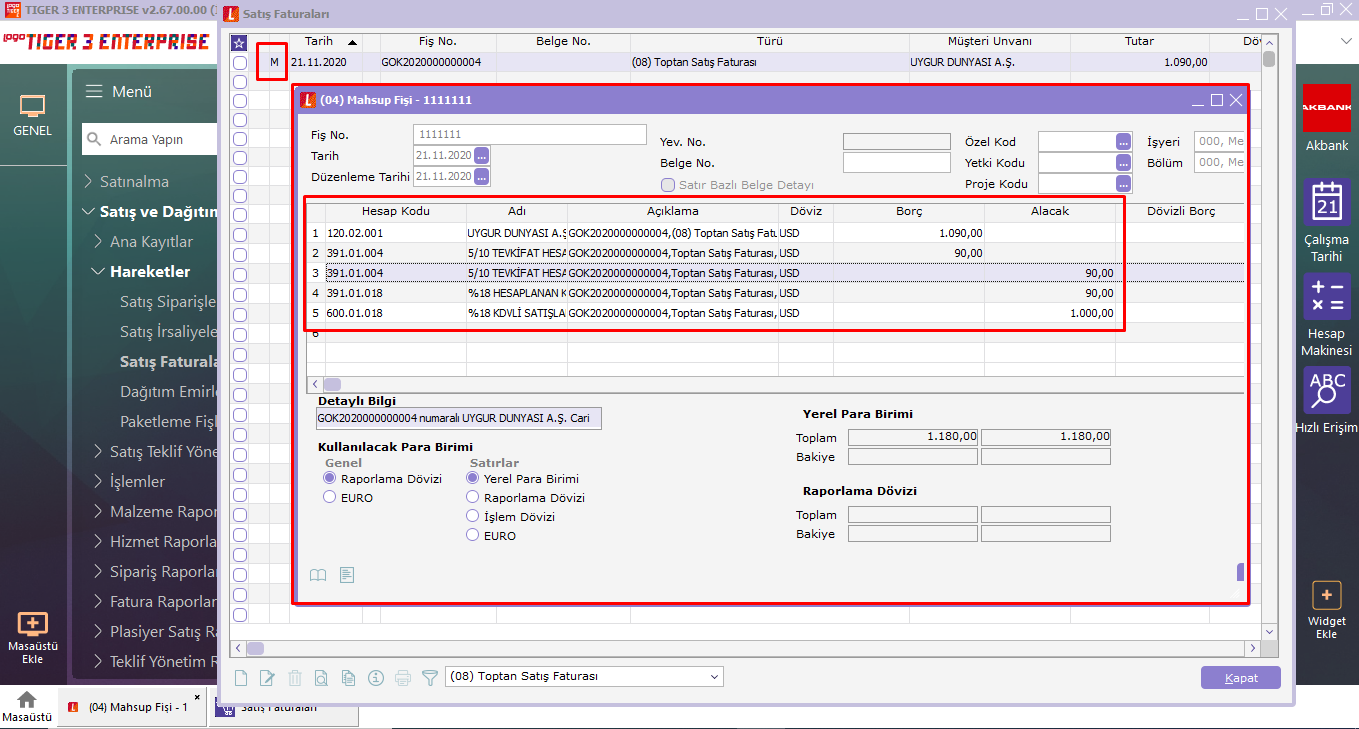Open the Akbank widget icon
This screenshot has width=1359, height=729.
pos(1326,107)
